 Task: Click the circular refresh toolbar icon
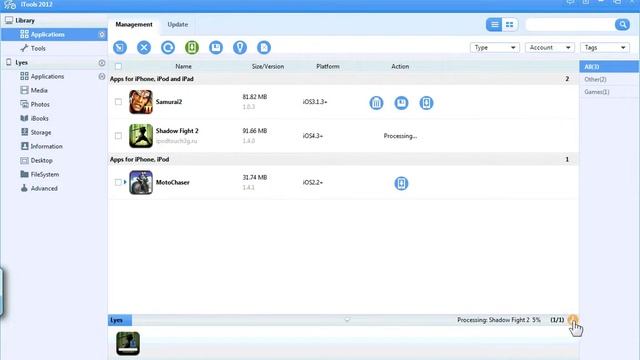[x=168, y=47]
